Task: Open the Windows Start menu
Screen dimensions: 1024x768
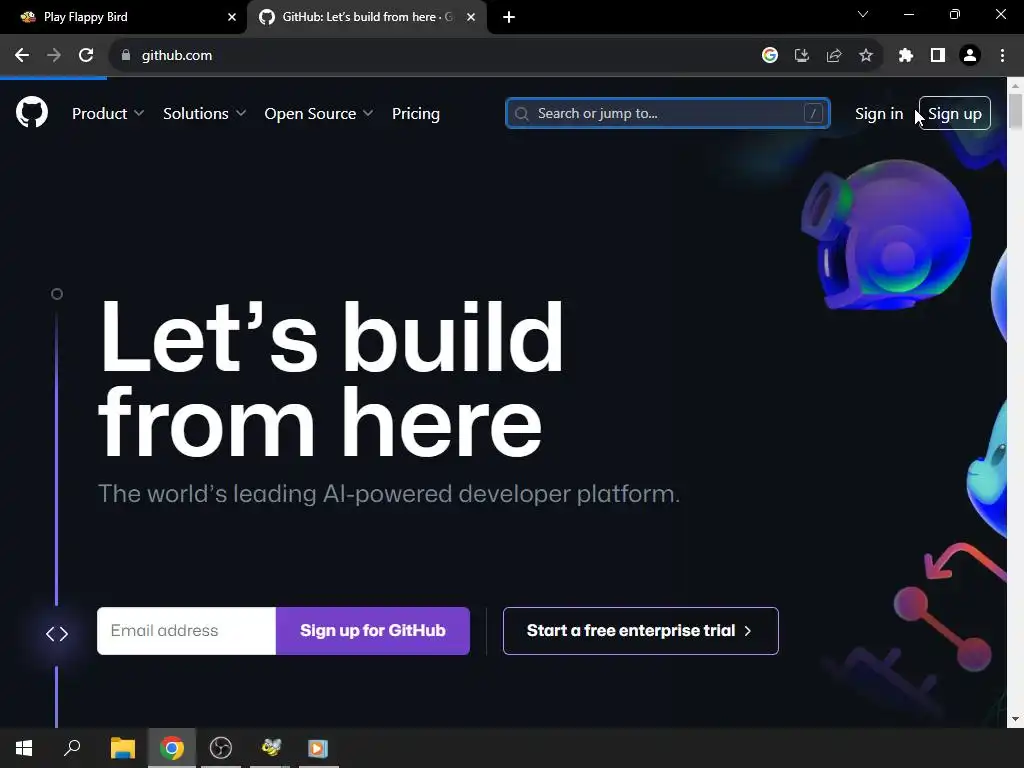Action: pyautogui.click(x=24, y=748)
